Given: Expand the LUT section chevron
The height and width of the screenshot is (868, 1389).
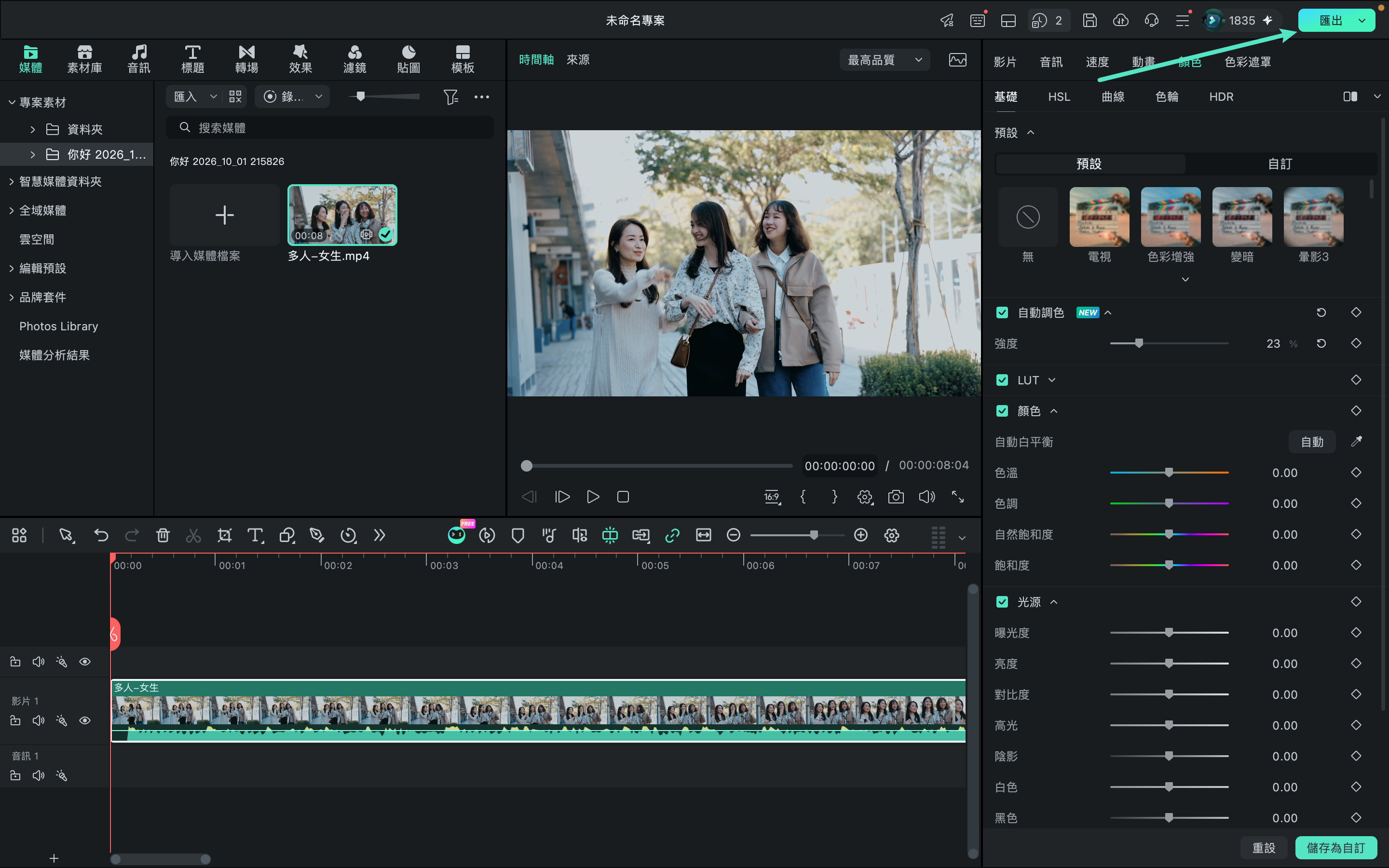Looking at the screenshot, I should [x=1051, y=380].
